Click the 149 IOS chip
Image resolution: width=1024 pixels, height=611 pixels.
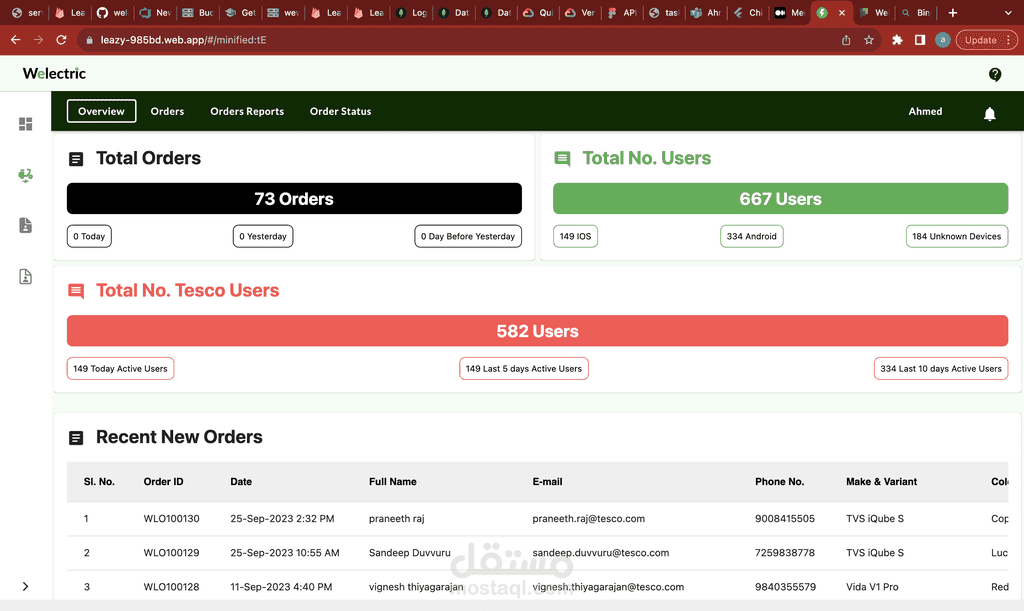coord(575,236)
